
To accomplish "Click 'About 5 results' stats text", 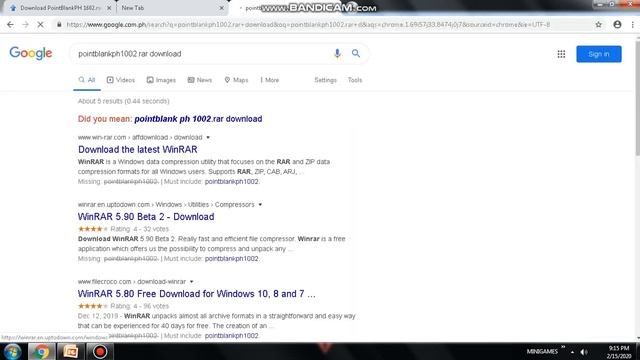I will click(x=123, y=101).
